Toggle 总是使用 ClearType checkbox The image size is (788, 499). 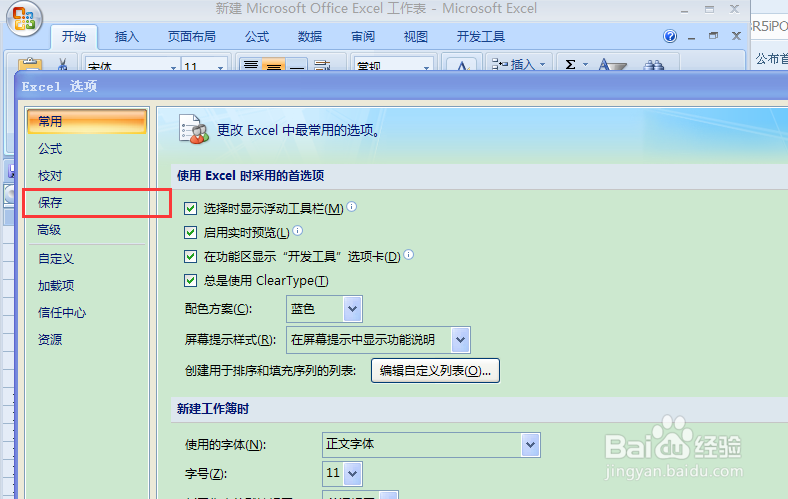point(190,280)
